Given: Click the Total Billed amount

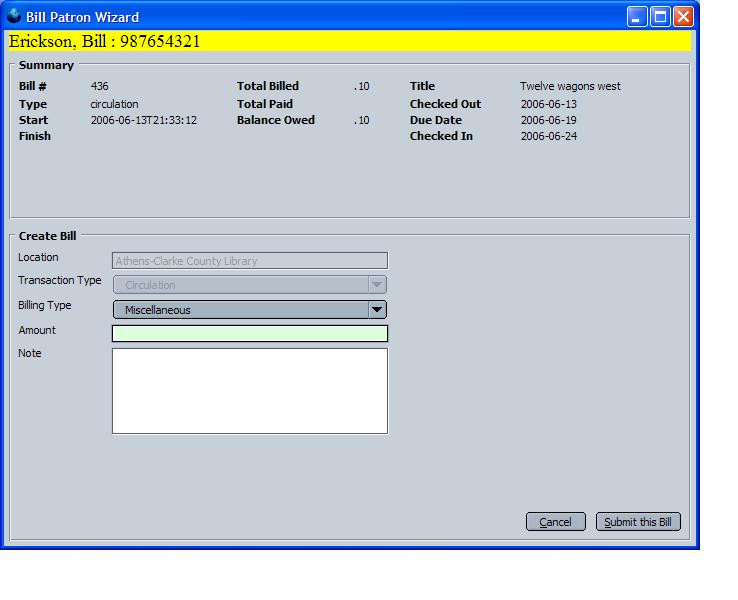Looking at the screenshot, I should pyautogui.click(x=361, y=87).
